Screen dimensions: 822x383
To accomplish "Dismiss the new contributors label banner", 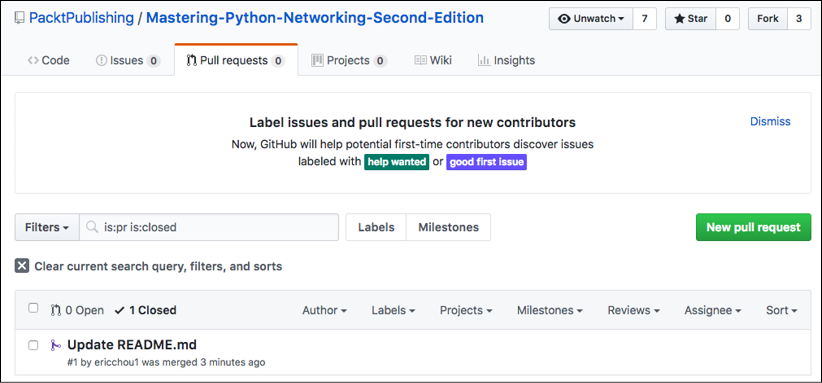I will 770,122.
